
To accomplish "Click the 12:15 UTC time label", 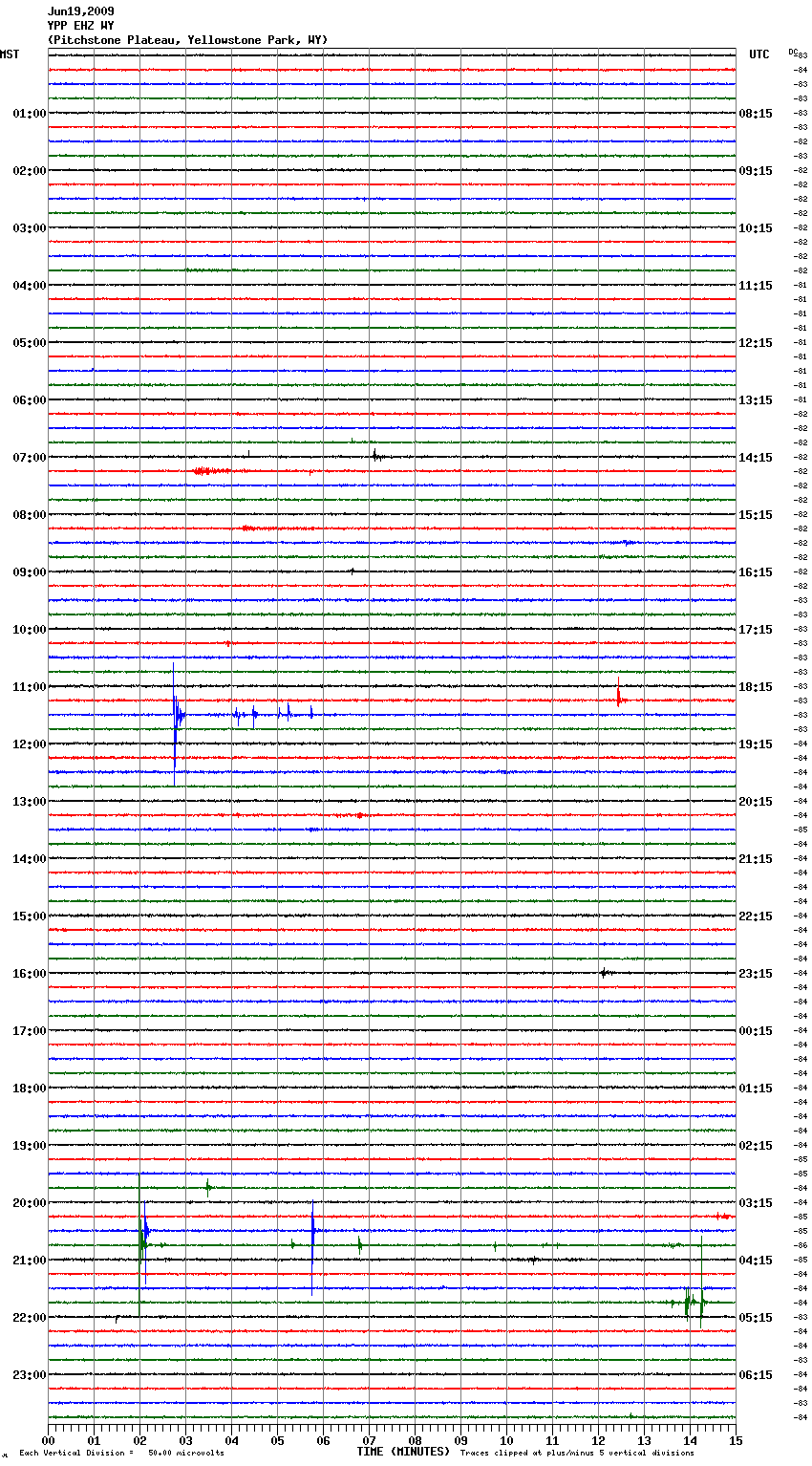I will [756, 343].
